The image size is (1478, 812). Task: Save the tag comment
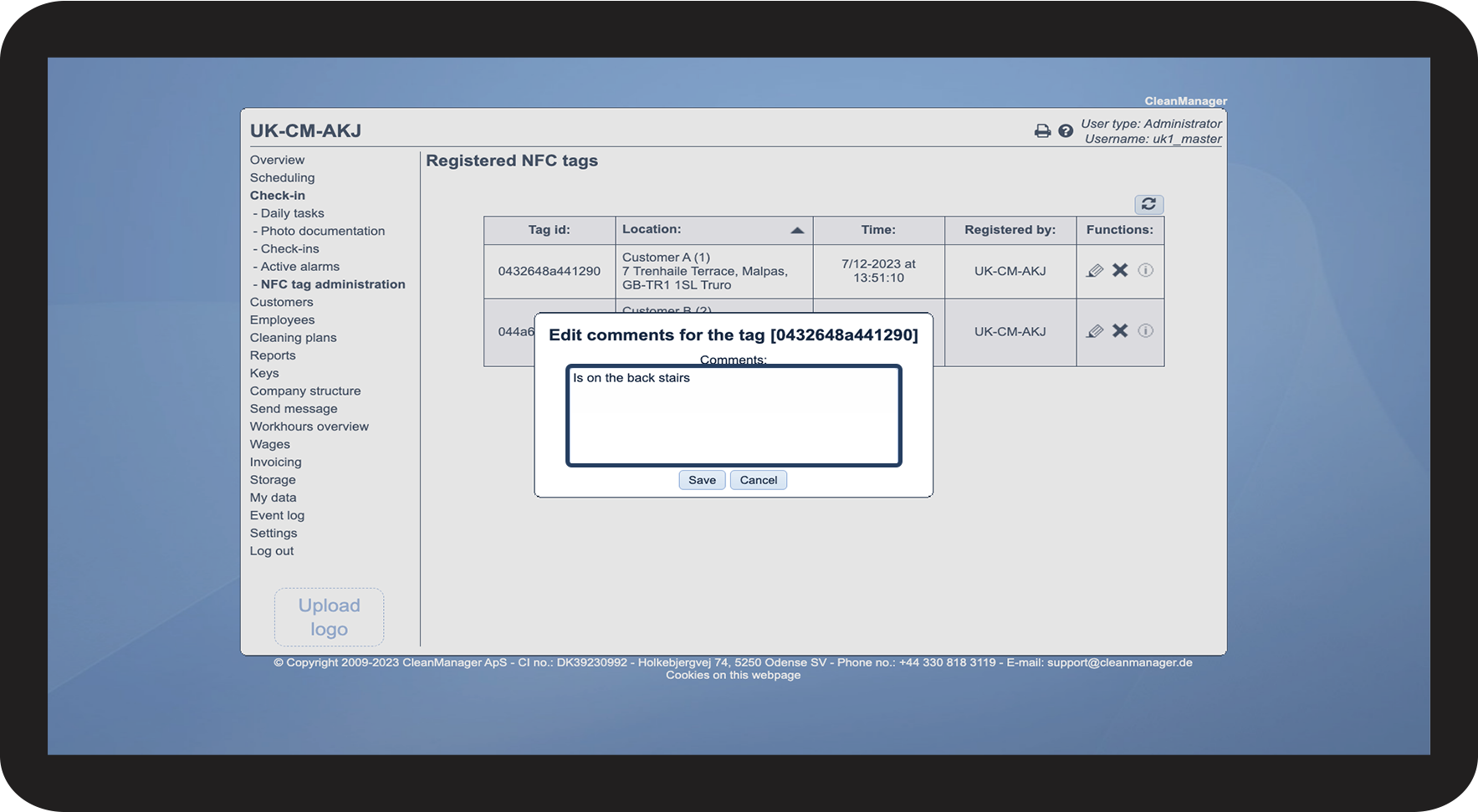coord(702,480)
